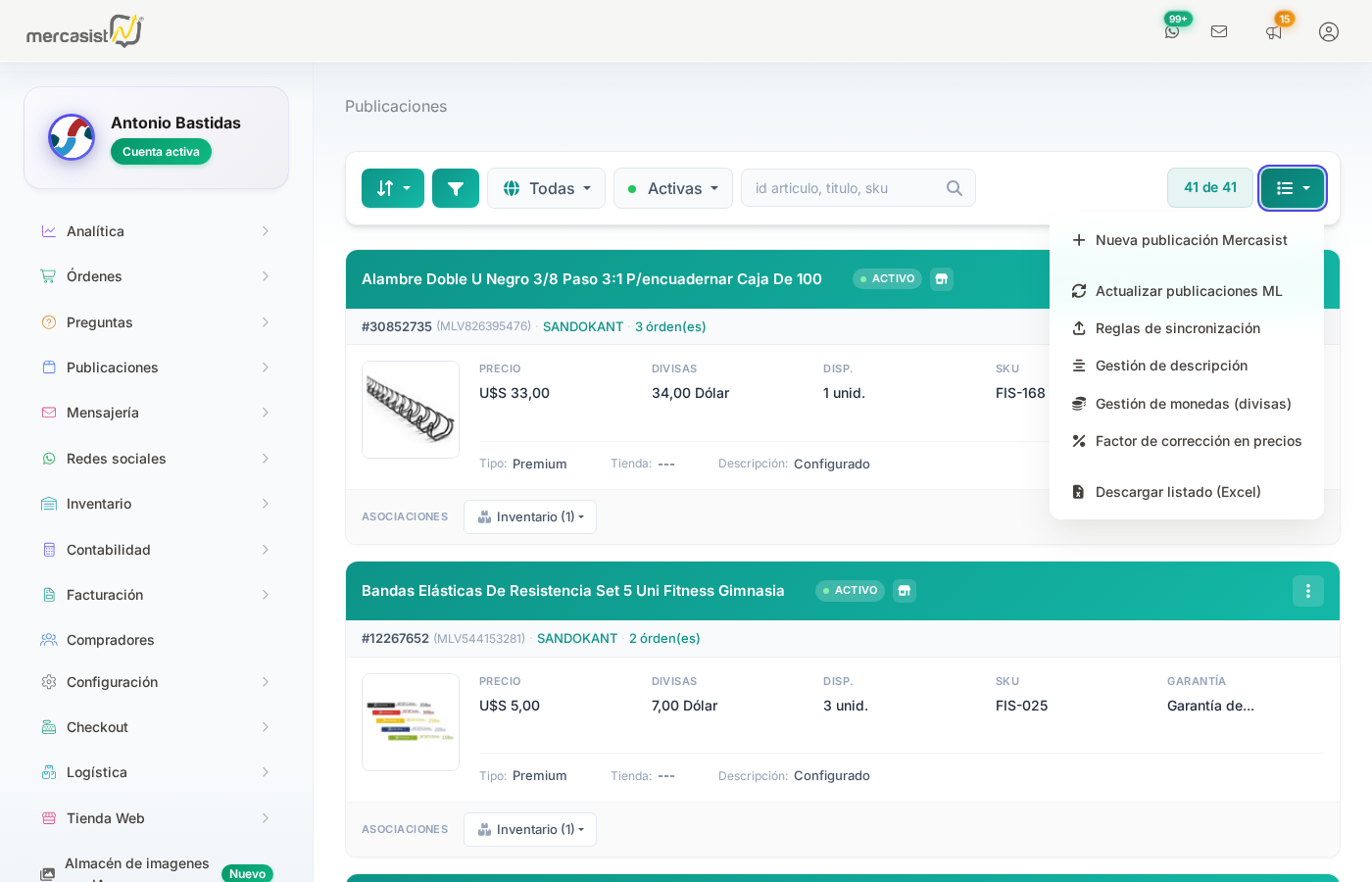The image size is (1372, 882).
Task: Expand Inventario (1) associations for Alambre Doble
Action: 530,517
